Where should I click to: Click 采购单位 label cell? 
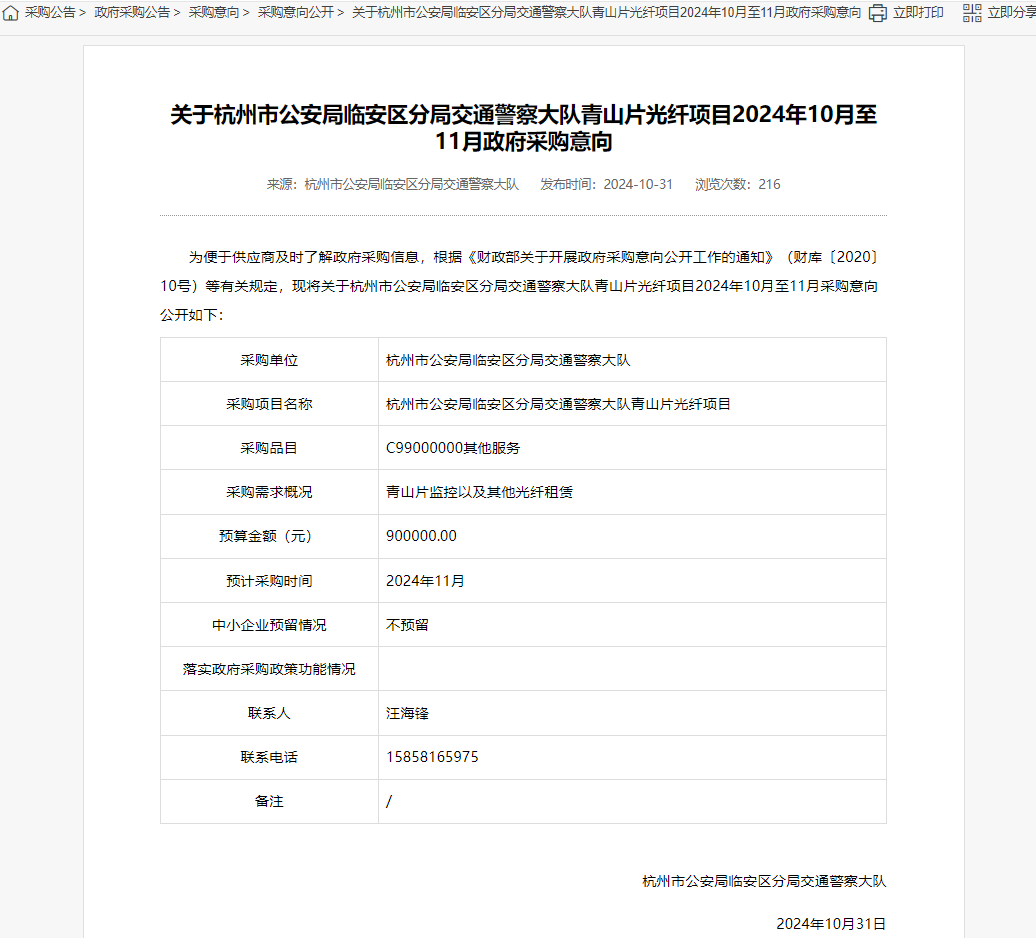269,360
